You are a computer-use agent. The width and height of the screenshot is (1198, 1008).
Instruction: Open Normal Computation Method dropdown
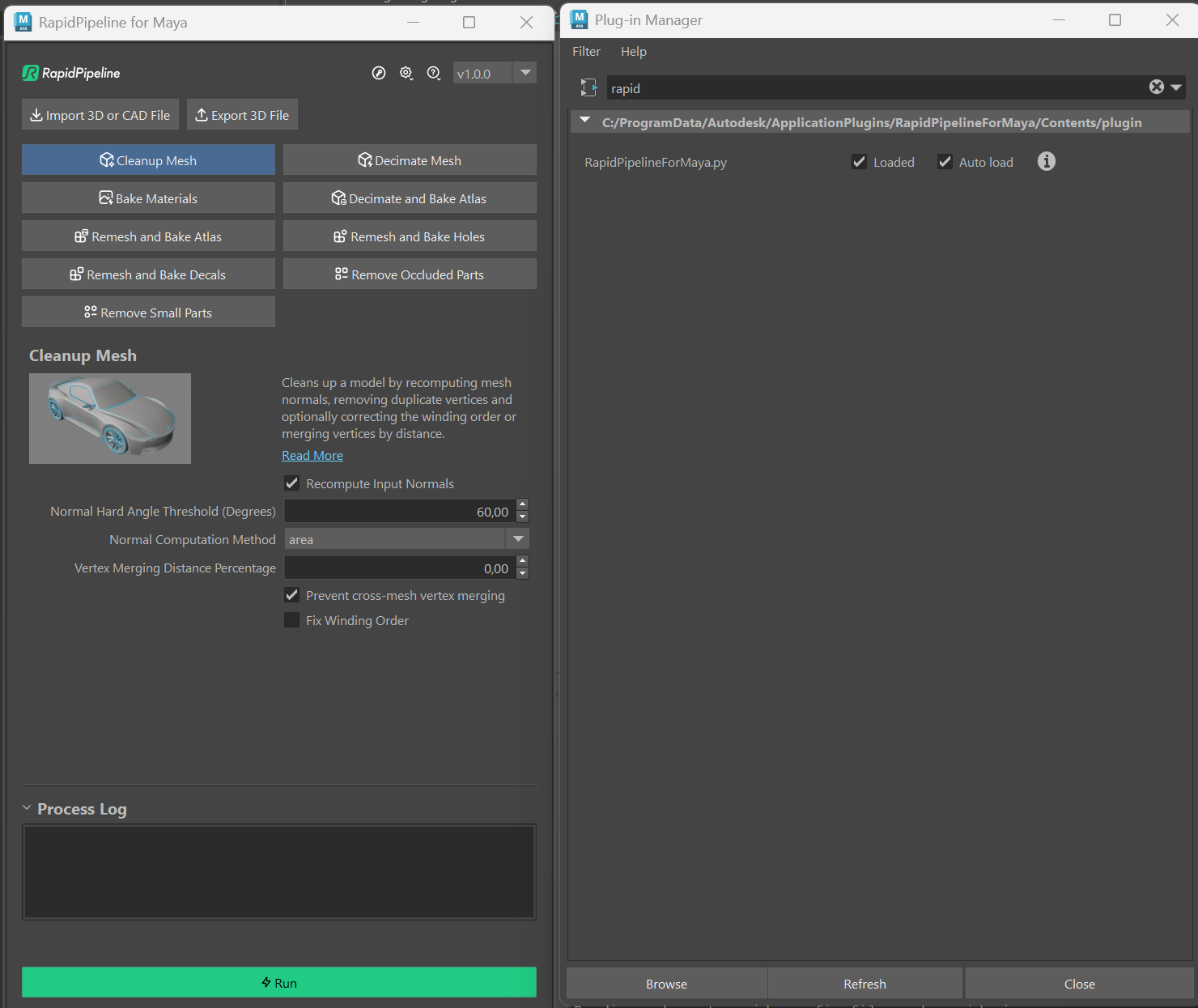[406, 539]
